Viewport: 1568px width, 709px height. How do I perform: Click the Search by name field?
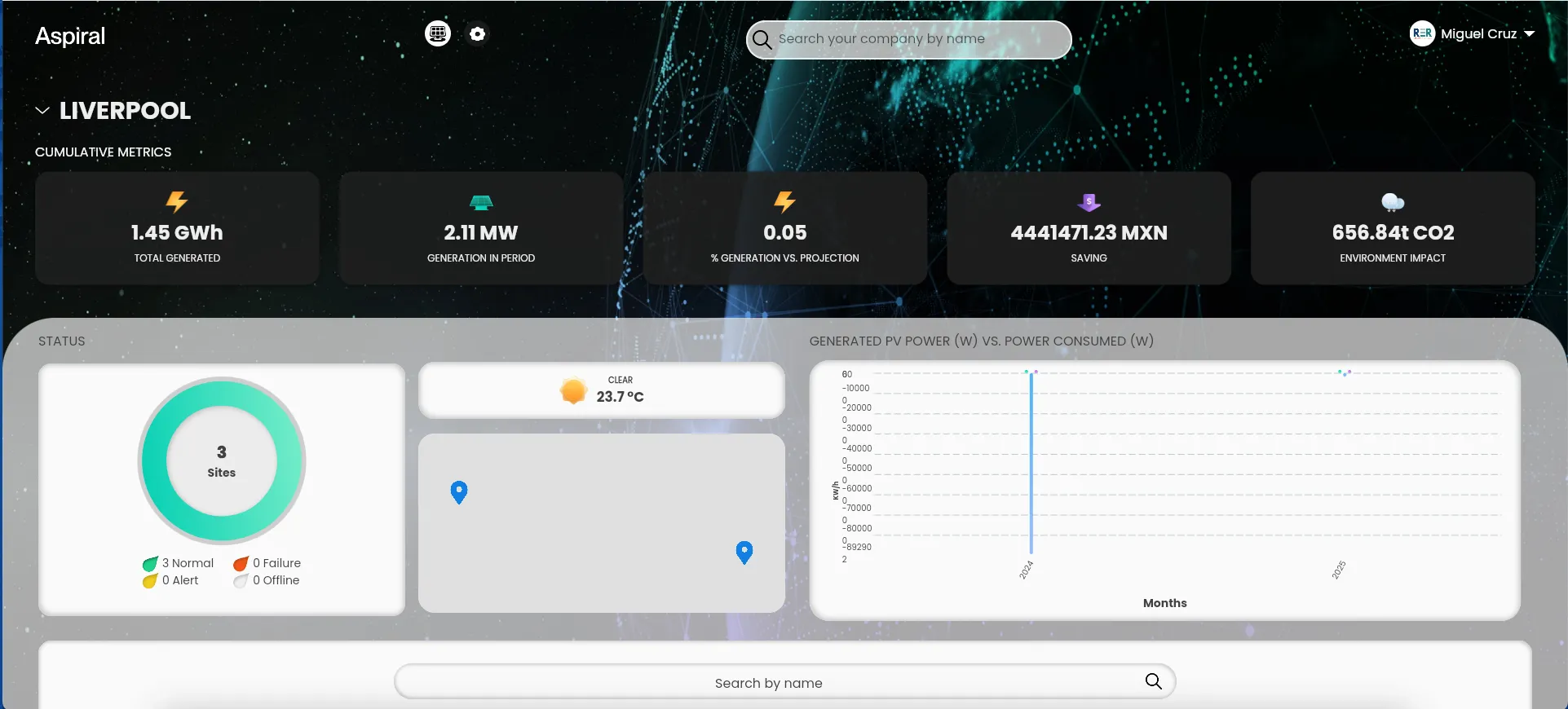point(784,682)
